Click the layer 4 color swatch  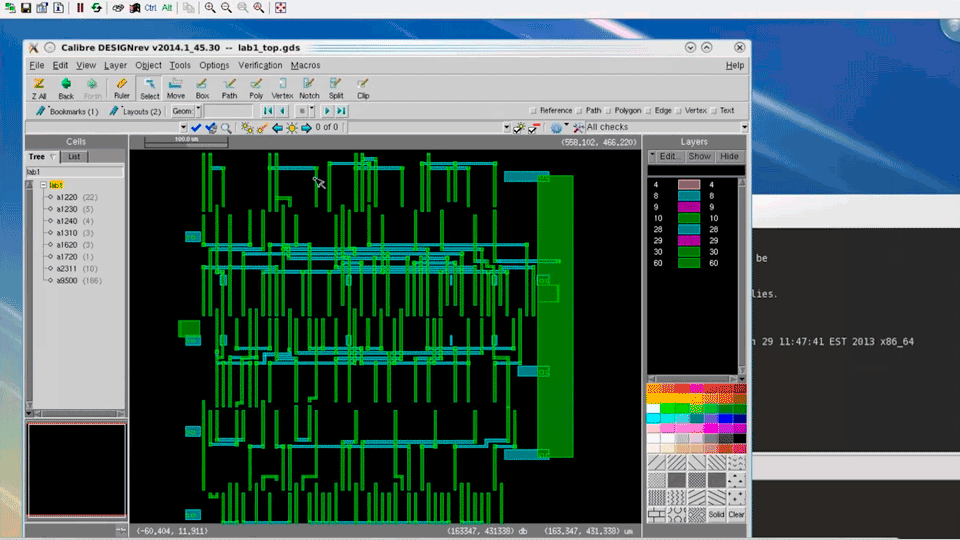pyautogui.click(x=689, y=184)
